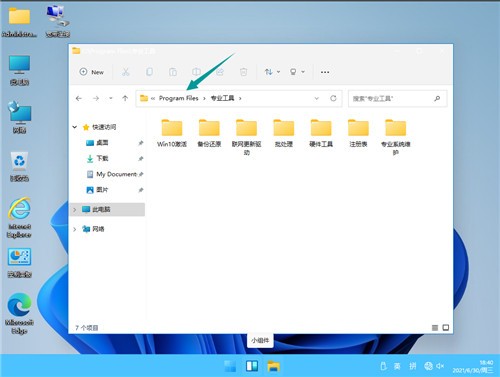
Task: Click the Paste icon in toolbar
Action: click(x=173, y=72)
